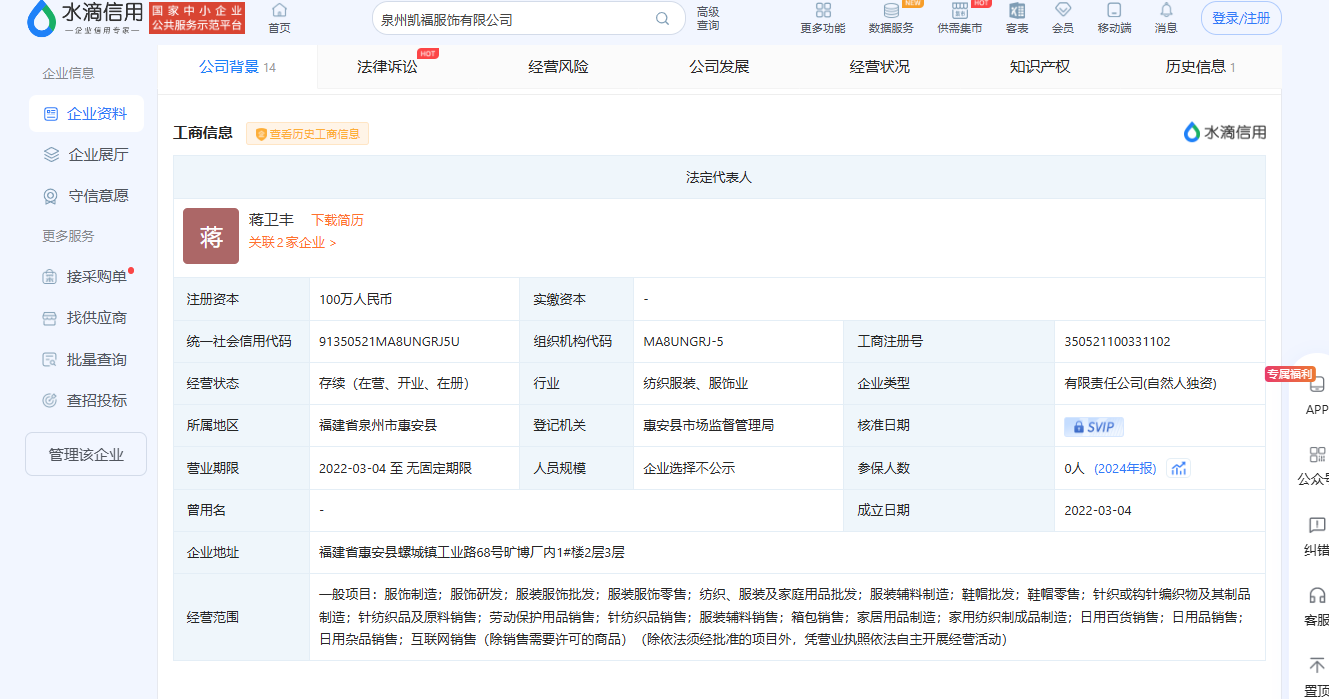Click 100万人民币 registered capital value
The width and height of the screenshot is (1329, 699).
click(355, 299)
